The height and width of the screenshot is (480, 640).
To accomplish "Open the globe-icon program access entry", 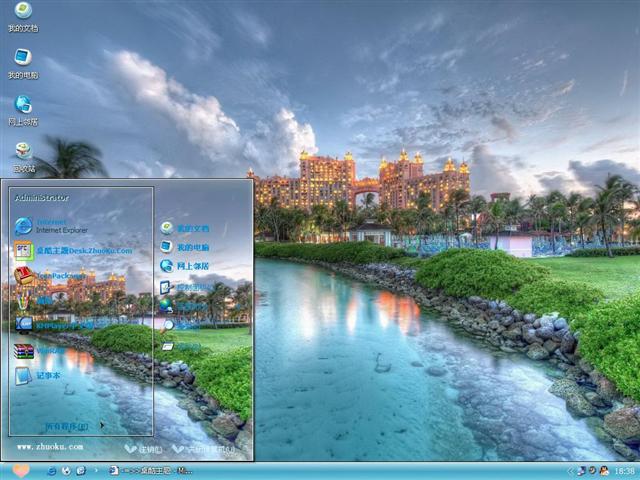I will [x=184, y=306].
